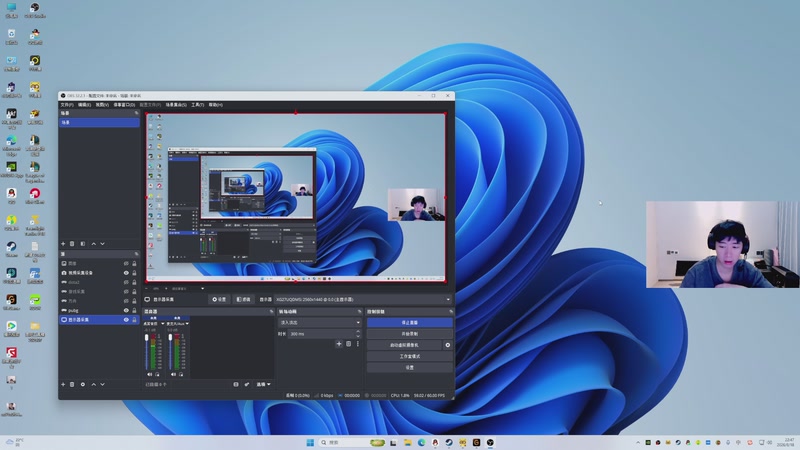Hide the 视频采集设备 source with eye icon
Viewport: 800px width, 450px height.
(126, 273)
